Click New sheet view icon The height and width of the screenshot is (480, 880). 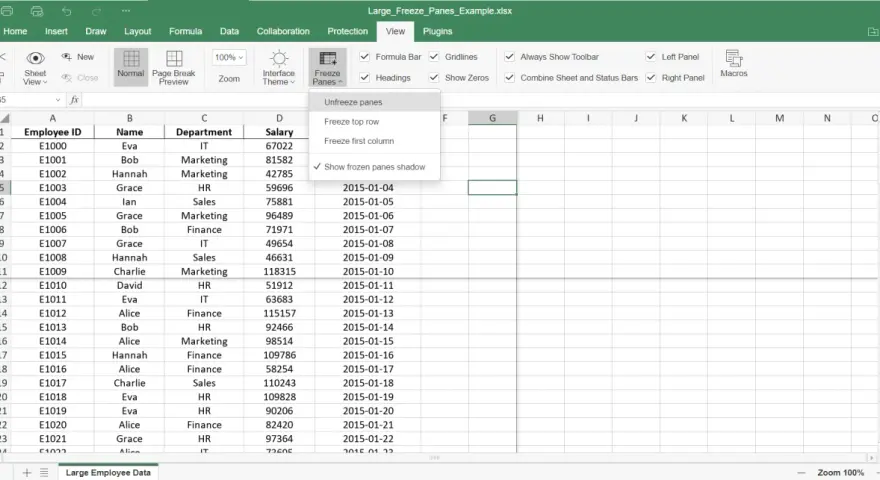[x=67, y=57]
